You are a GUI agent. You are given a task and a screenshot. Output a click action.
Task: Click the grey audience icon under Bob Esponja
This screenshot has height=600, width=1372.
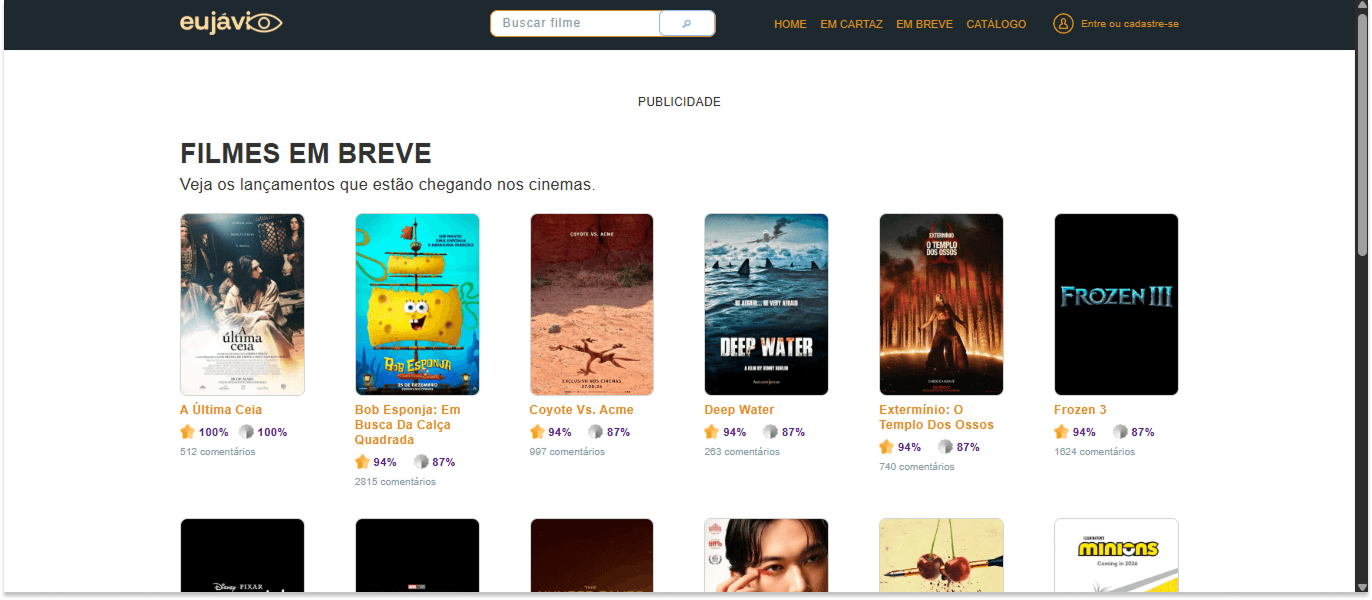point(421,462)
